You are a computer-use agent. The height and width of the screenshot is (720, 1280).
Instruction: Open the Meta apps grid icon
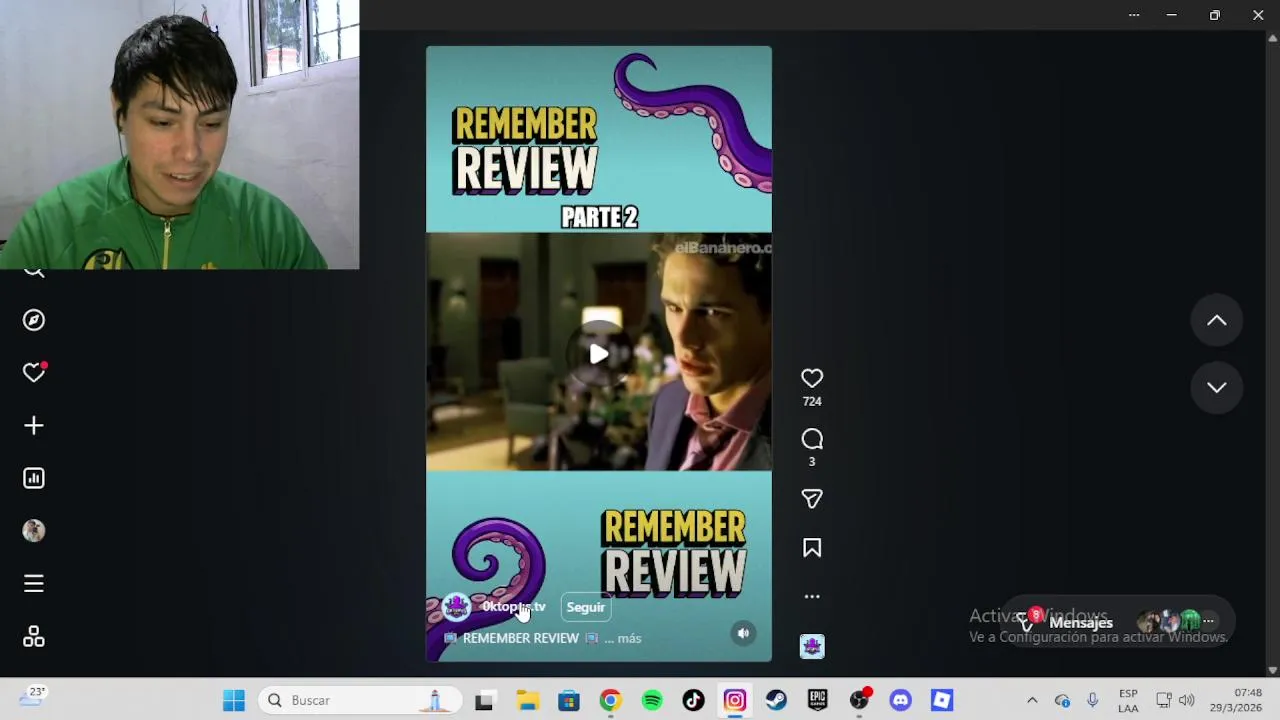pyautogui.click(x=34, y=637)
